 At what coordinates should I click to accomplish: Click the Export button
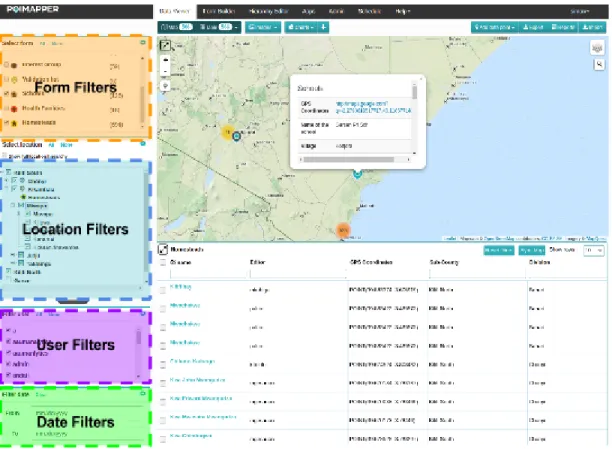click(x=533, y=27)
